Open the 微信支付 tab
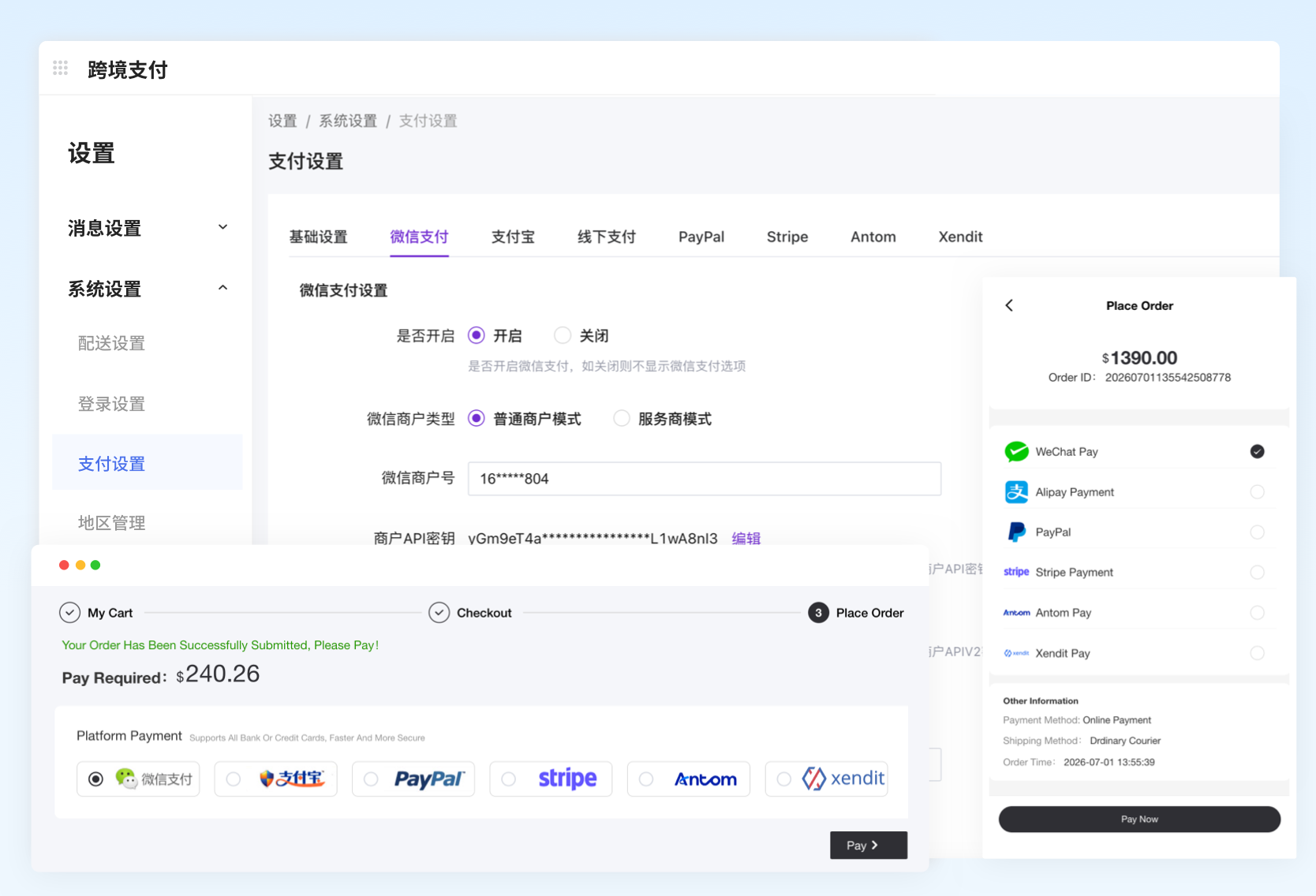1316x896 pixels. point(419,237)
